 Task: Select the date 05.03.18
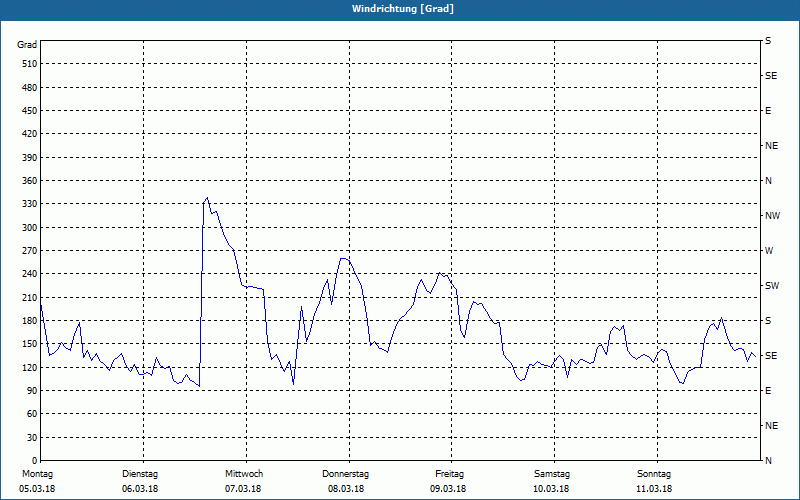tap(37, 489)
